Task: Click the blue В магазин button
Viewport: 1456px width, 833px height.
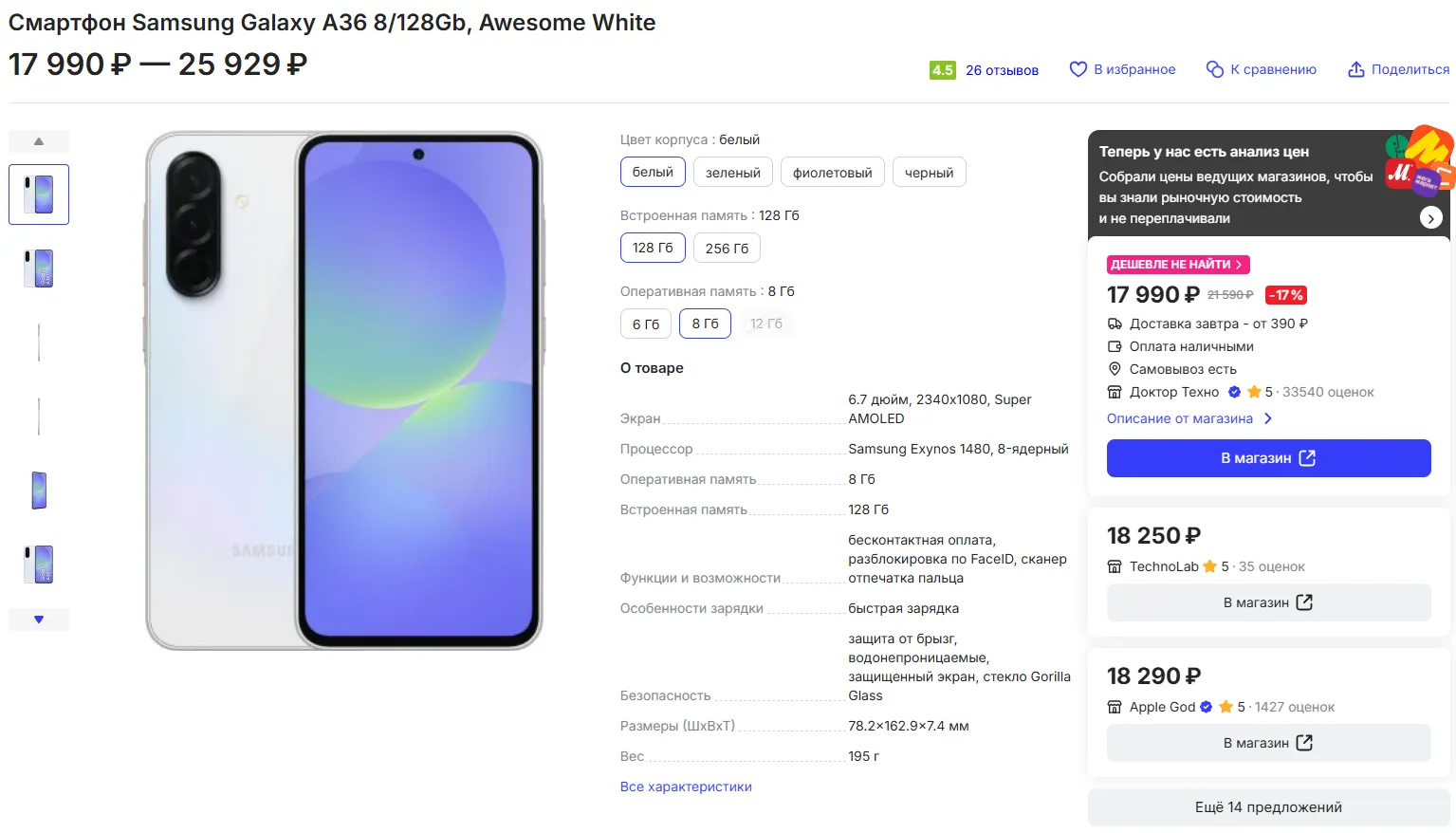Action: pyautogui.click(x=1268, y=458)
